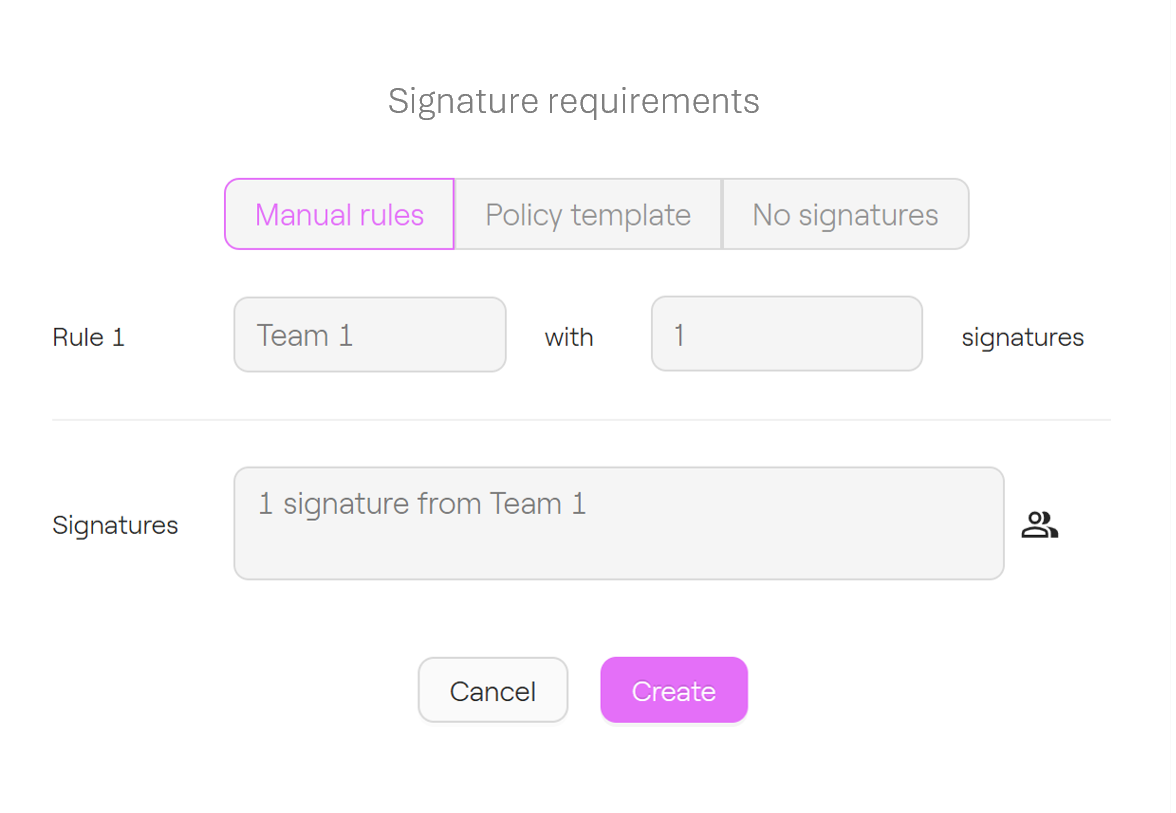Click the "1 signature from Team 1" text
The height and width of the screenshot is (813, 1176).
422,503
